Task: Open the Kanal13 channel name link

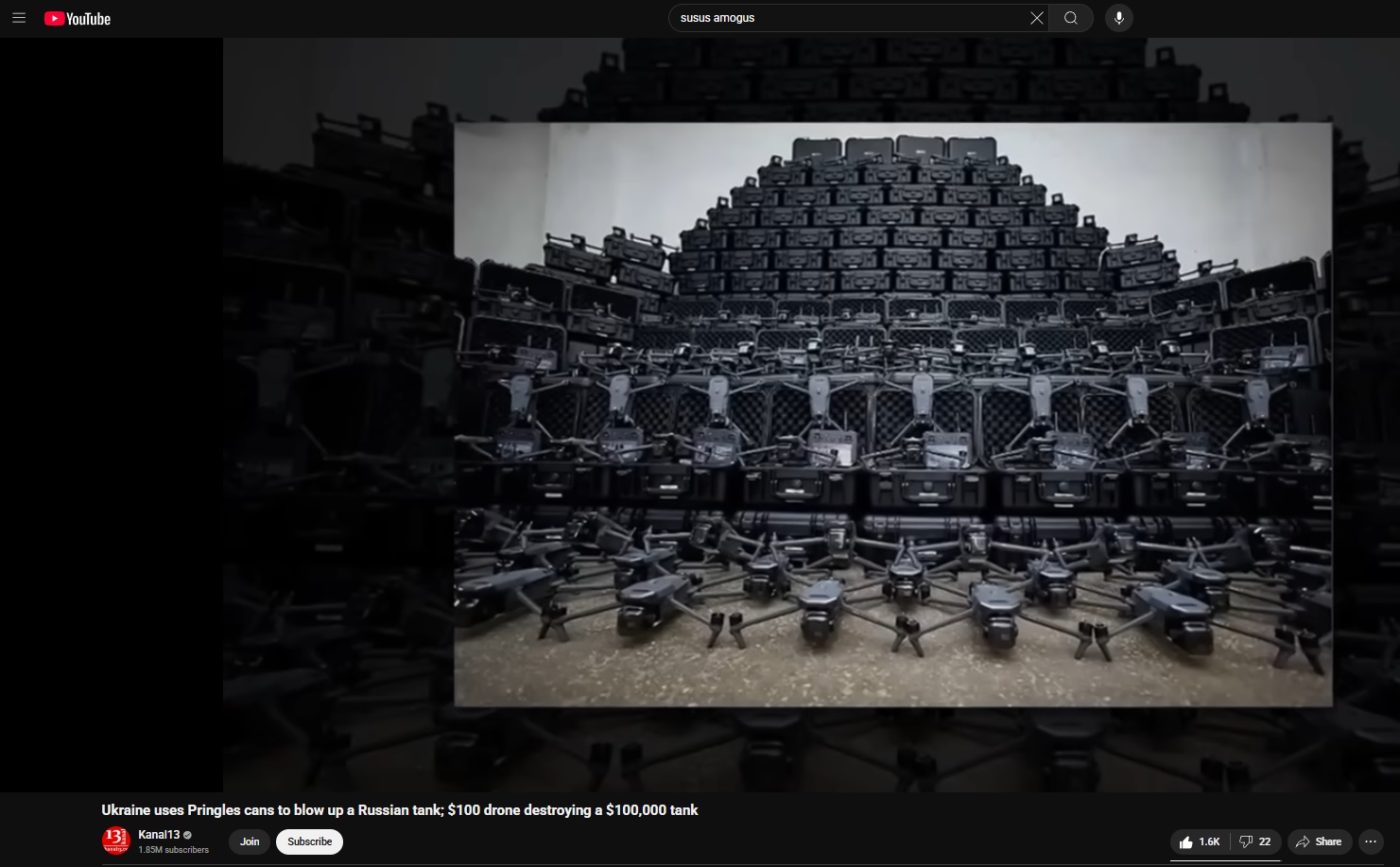Action: pyautogui.click(x=159, y=835)
